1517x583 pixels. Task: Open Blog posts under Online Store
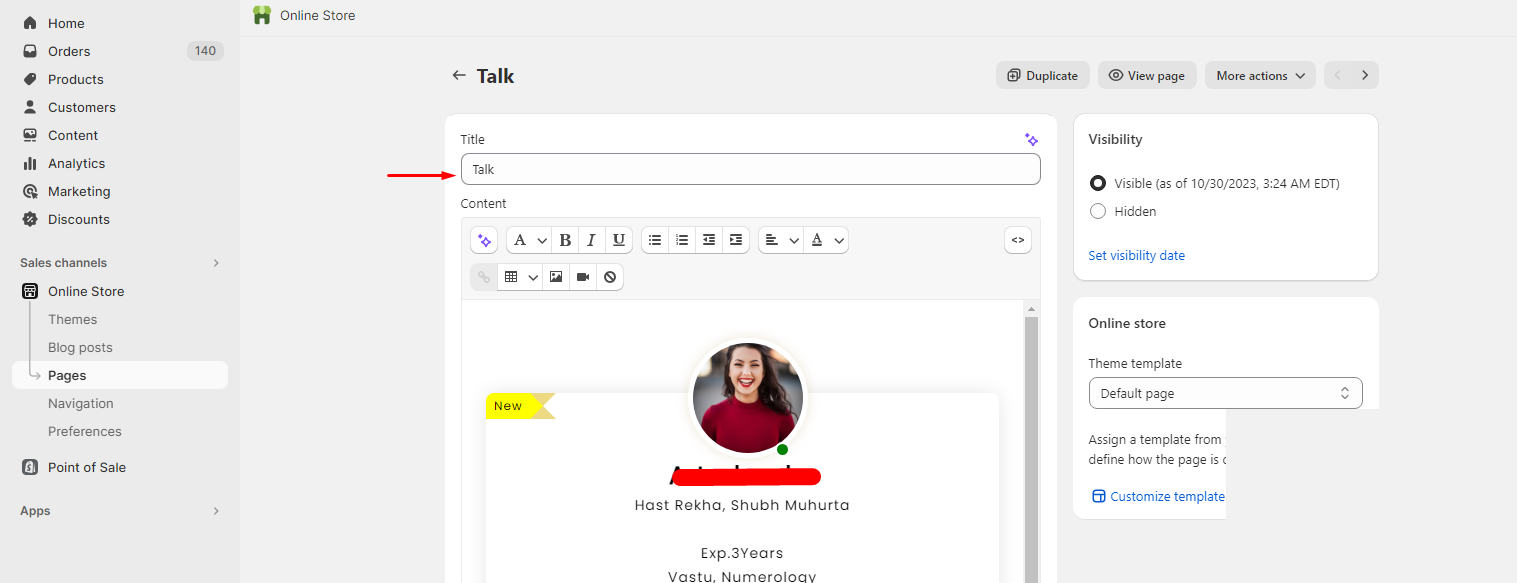point(80,347)
